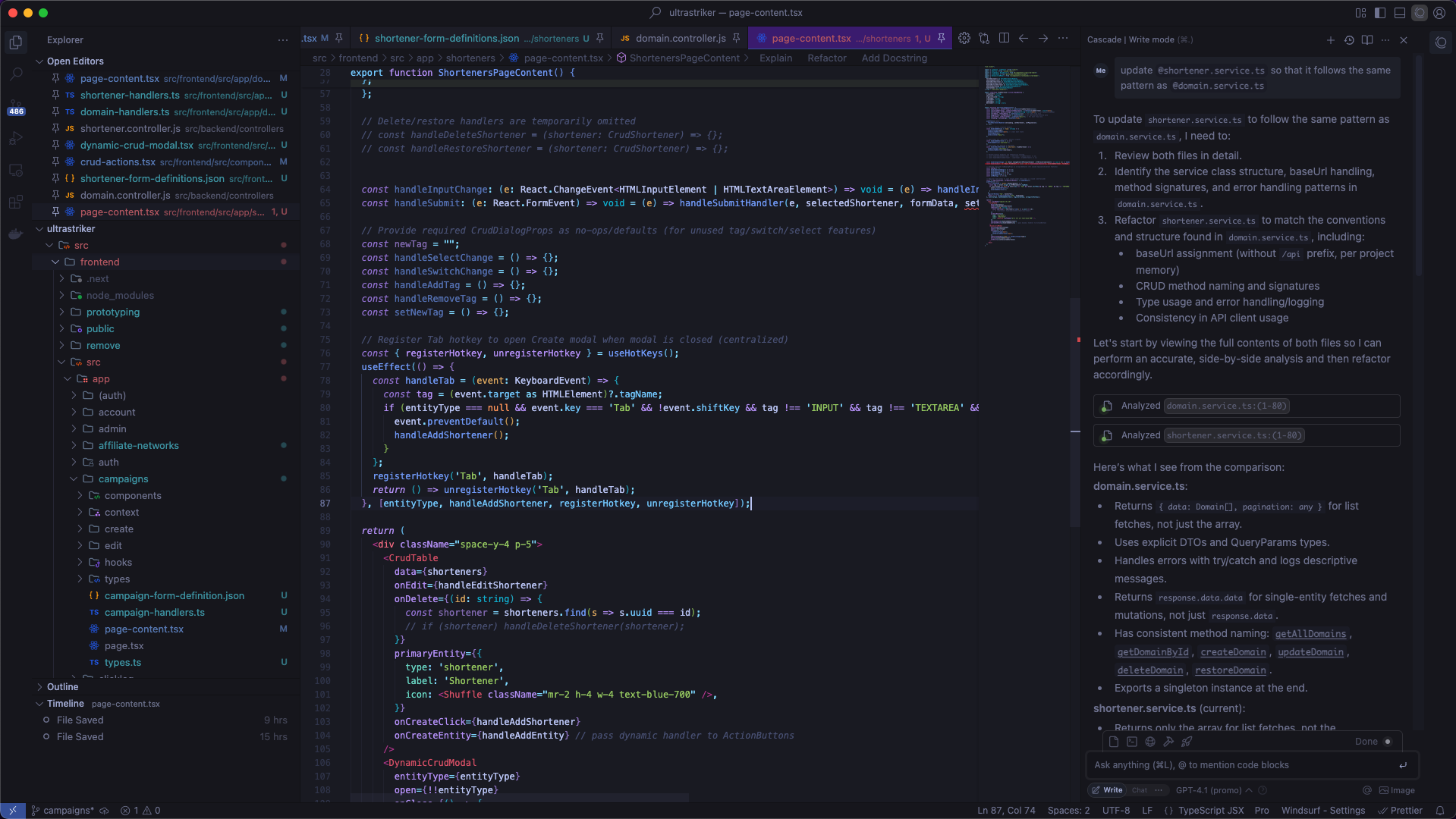Open Source Control with 486 badge

point(16,107)
